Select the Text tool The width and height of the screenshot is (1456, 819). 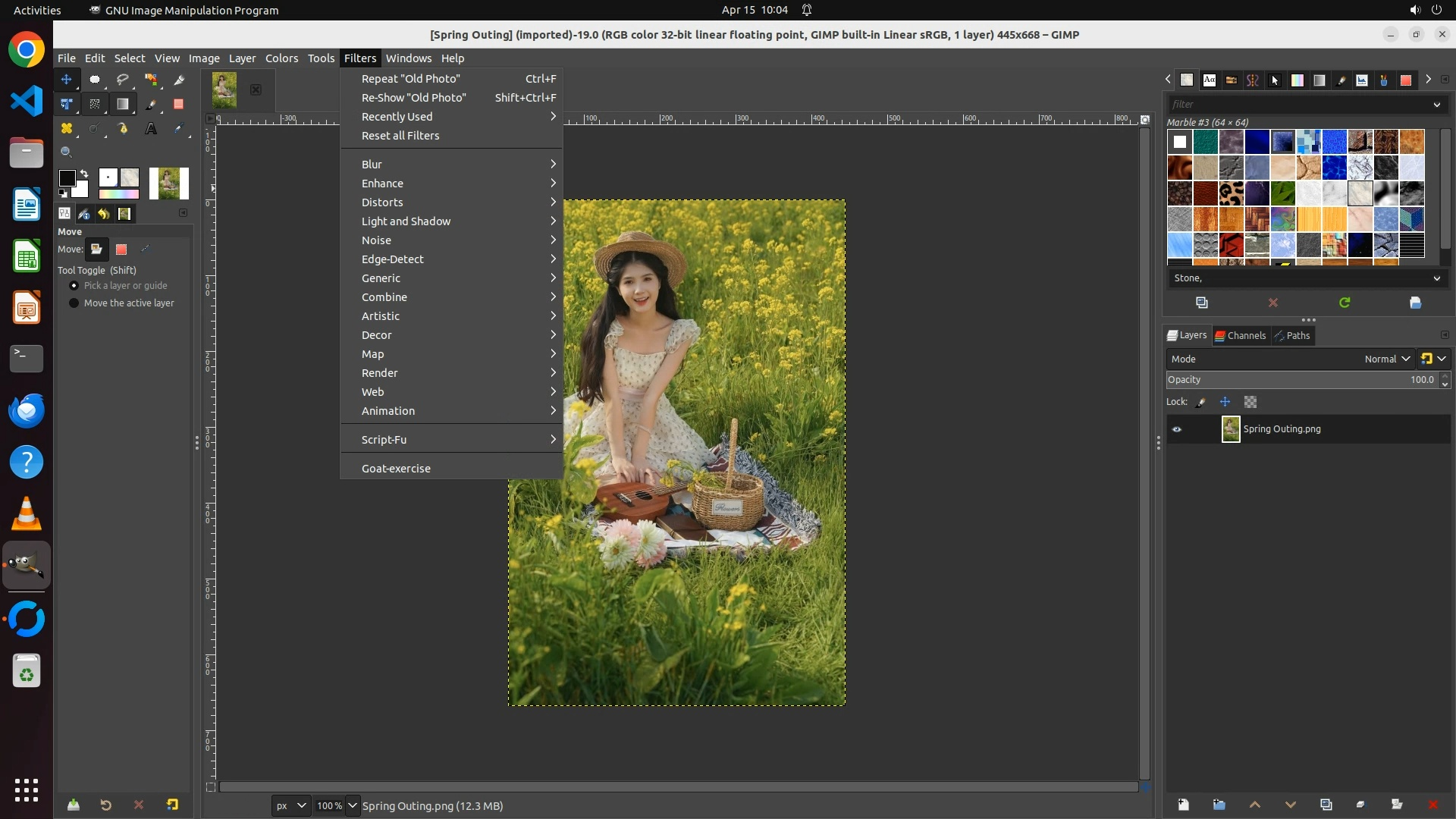(x=151, y=129)
